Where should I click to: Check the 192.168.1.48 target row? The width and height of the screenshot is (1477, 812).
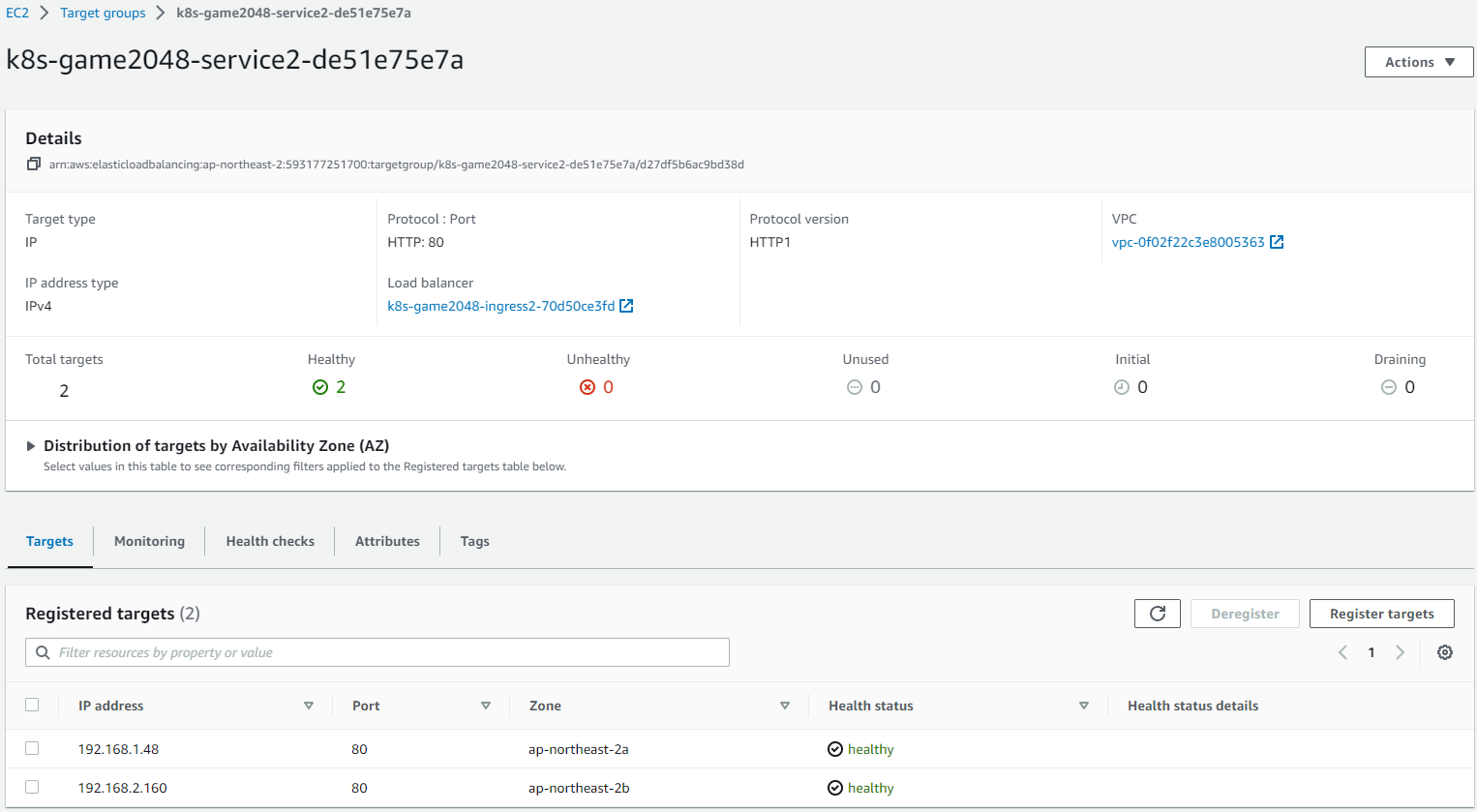(32, 748)
